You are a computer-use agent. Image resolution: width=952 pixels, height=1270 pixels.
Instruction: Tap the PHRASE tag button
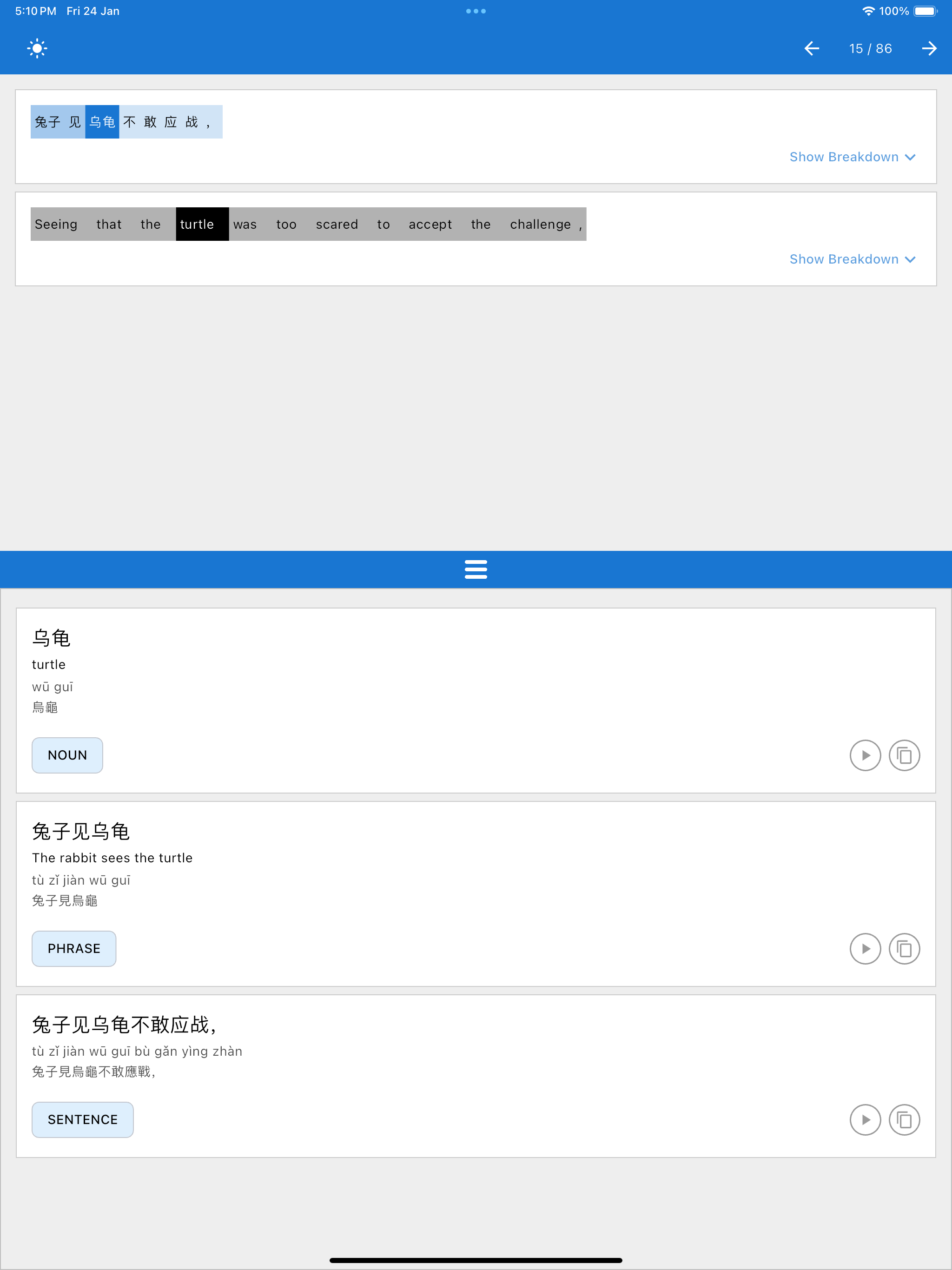pyautogui.click(x=74, y=948)
